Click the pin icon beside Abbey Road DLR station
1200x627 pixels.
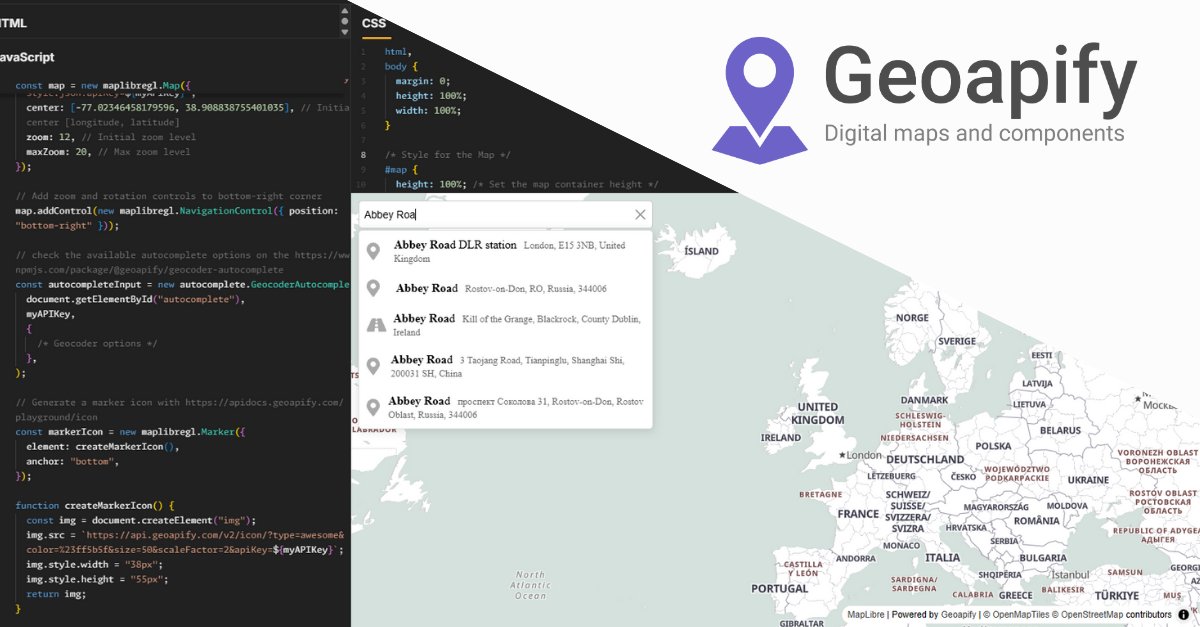(375, 249)
